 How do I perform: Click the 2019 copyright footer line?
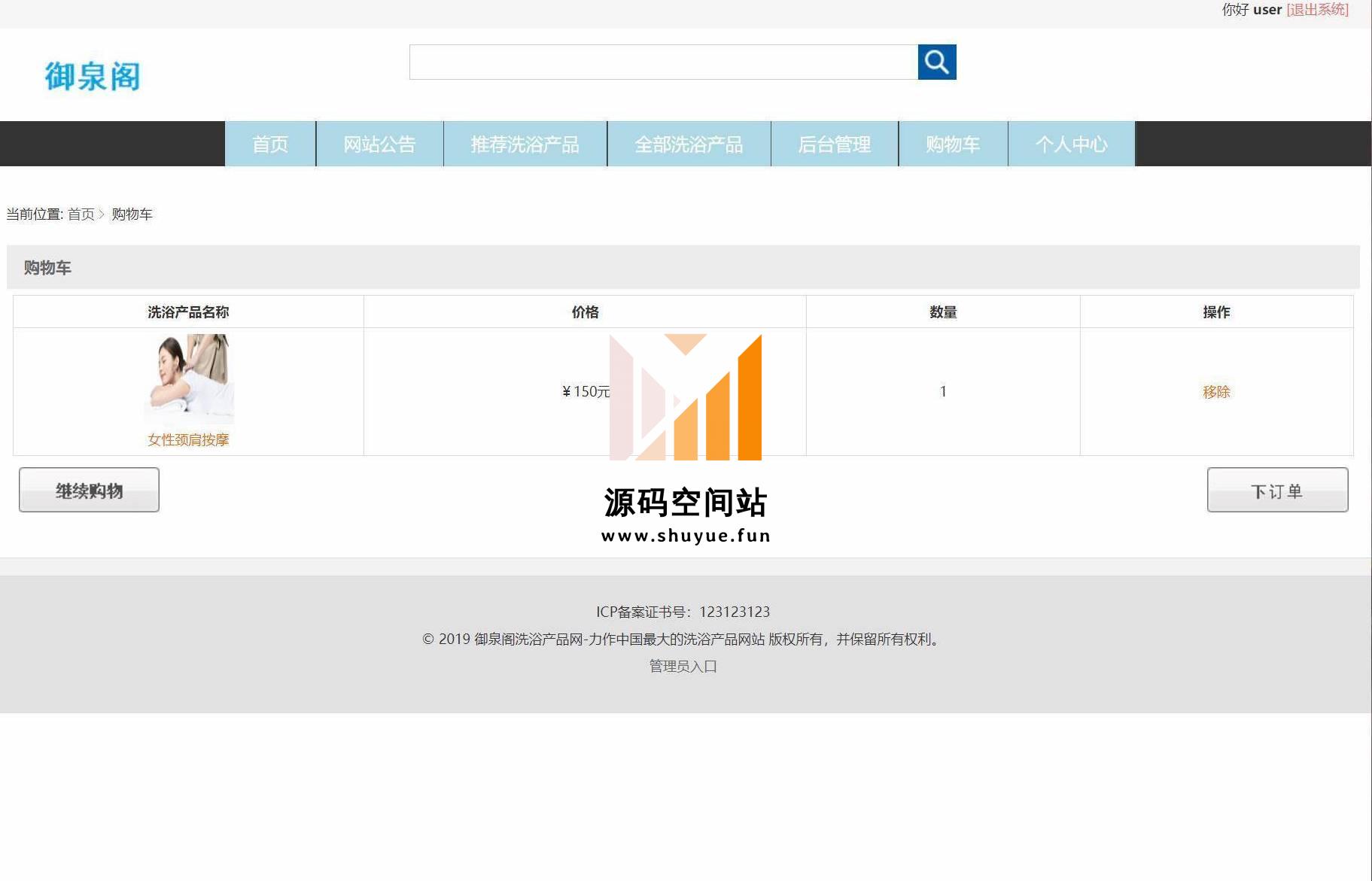click(x=683, y=639)
